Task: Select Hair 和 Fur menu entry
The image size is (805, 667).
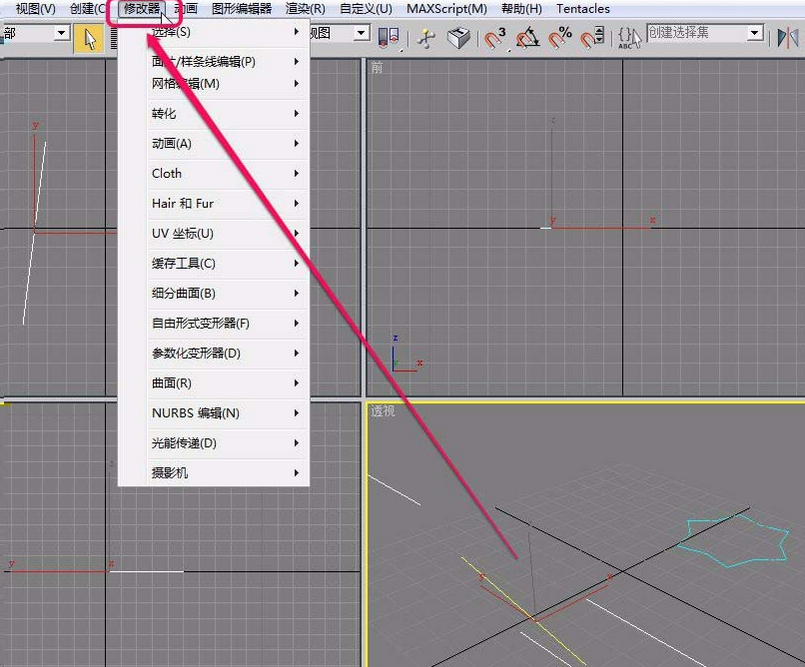Action: [x=180, y=203]
